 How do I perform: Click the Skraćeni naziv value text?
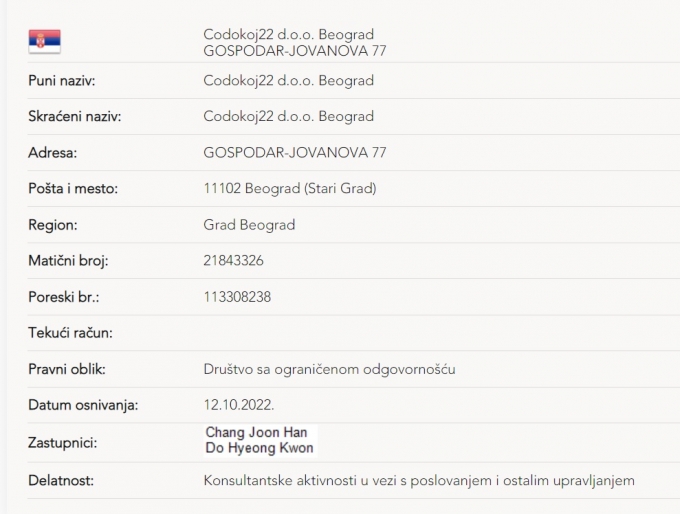click(x=288, y=116)
